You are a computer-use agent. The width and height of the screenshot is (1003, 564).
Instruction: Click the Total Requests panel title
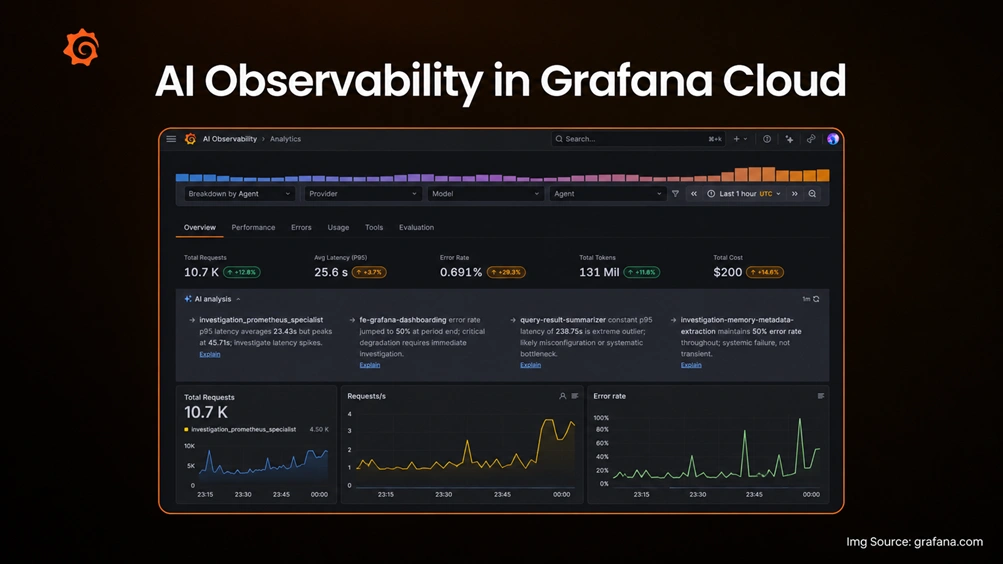coord(209,397)
